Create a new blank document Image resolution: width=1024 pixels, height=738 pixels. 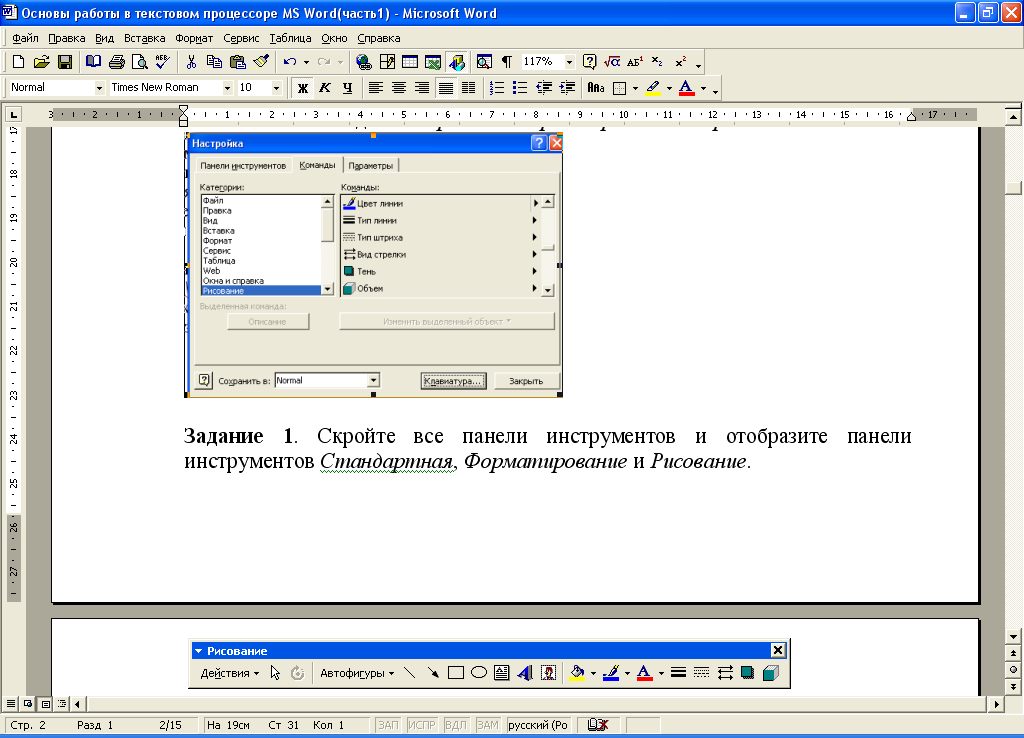18,62
